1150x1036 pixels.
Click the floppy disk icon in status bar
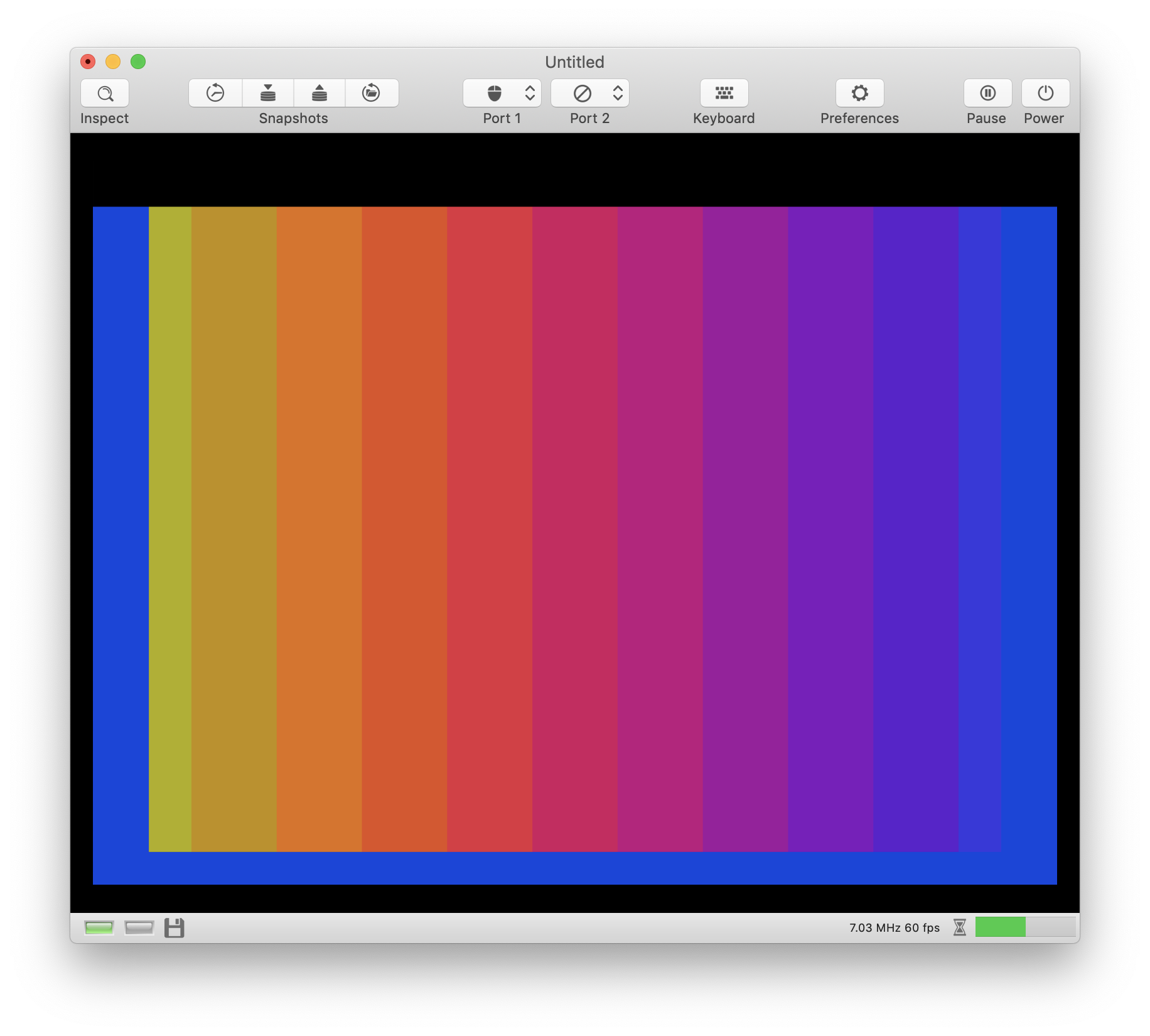(175, 927)
